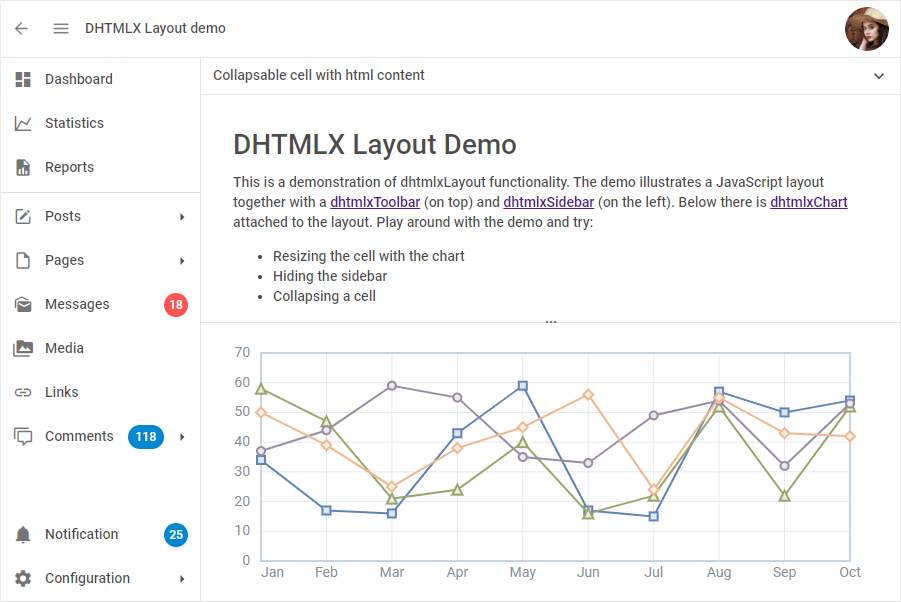Click the Pages file icon
901x602 pixels.
pyautogui.click(x=23, y=261)
